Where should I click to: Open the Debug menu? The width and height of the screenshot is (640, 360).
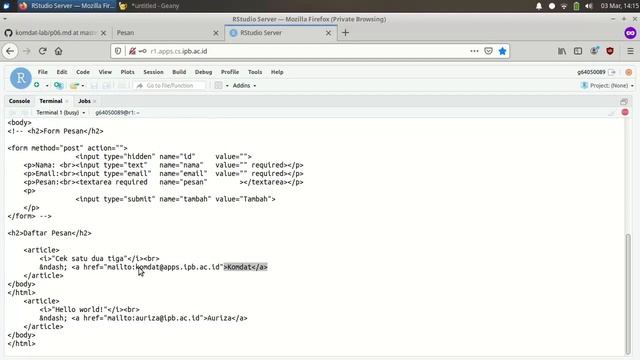(203, 72)
